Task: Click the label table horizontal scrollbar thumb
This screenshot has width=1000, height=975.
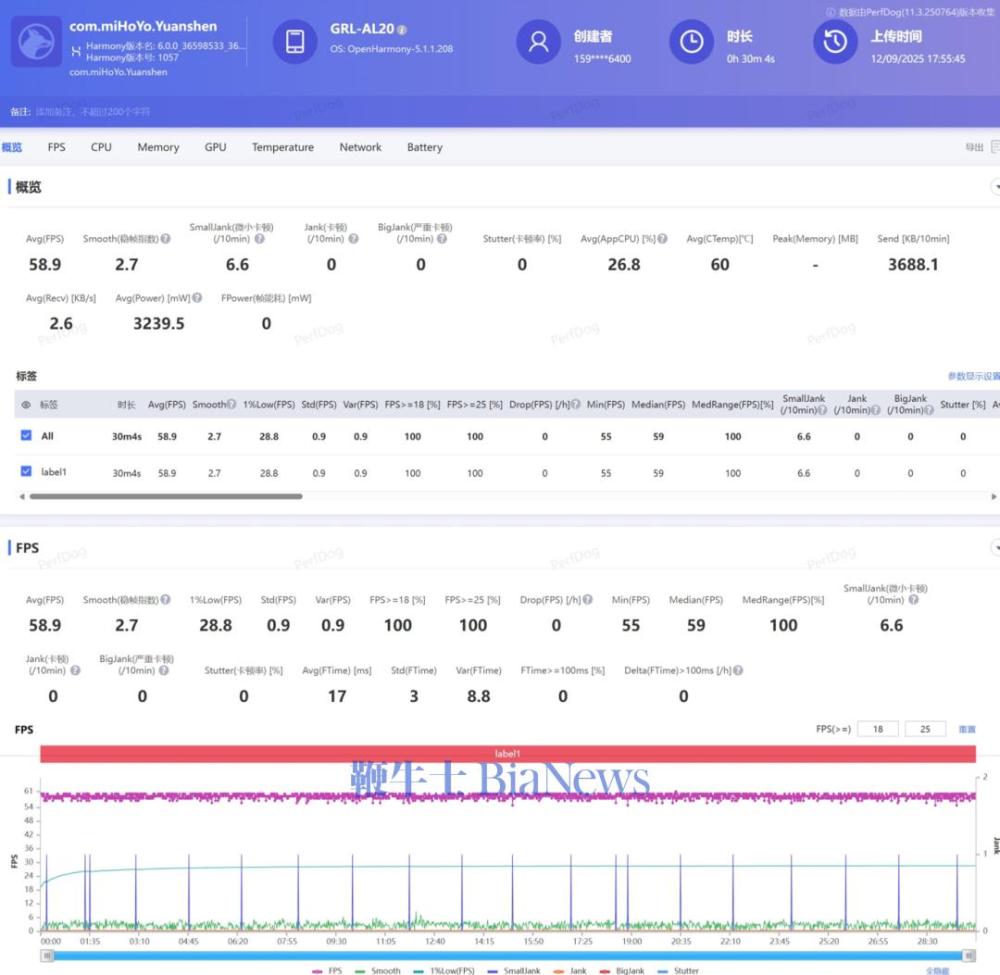Action: point(166,496)
